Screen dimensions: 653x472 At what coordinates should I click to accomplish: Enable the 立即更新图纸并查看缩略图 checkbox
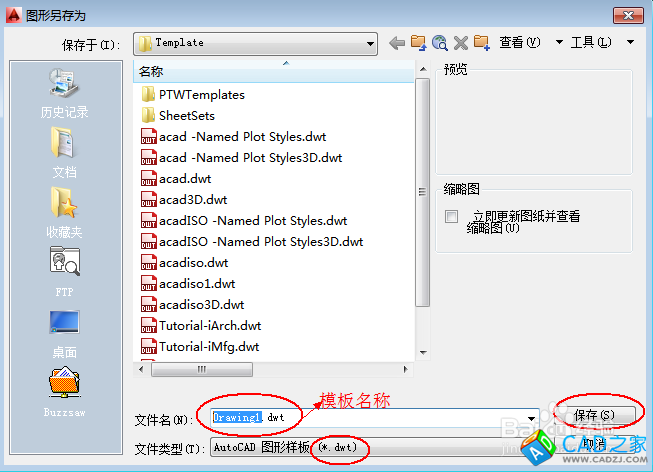(451, 217)
